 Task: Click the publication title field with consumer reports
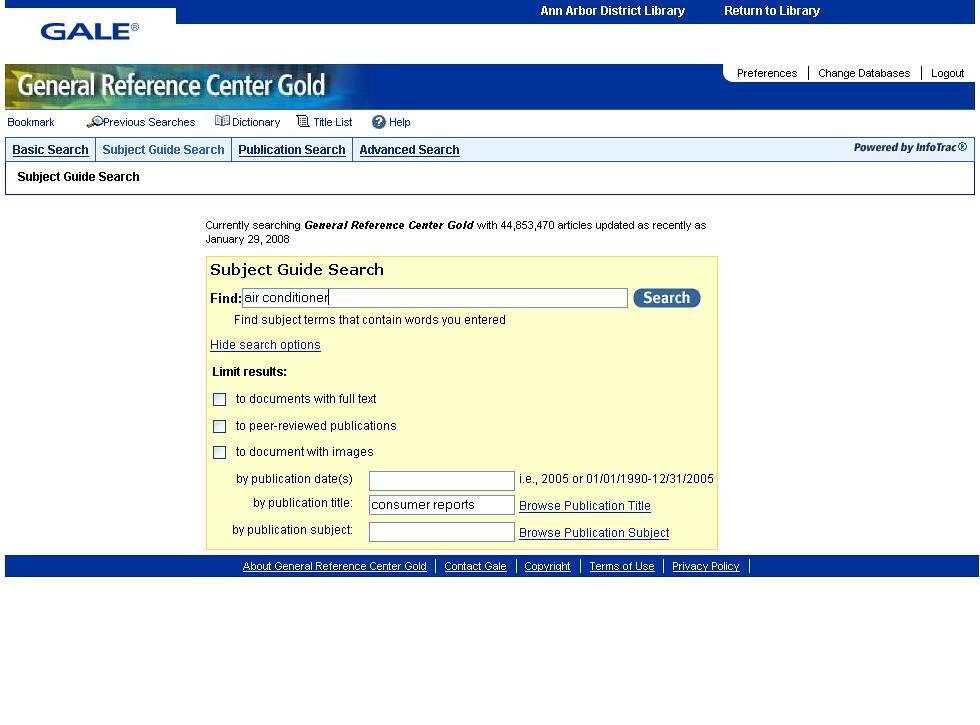coord(442,505)
